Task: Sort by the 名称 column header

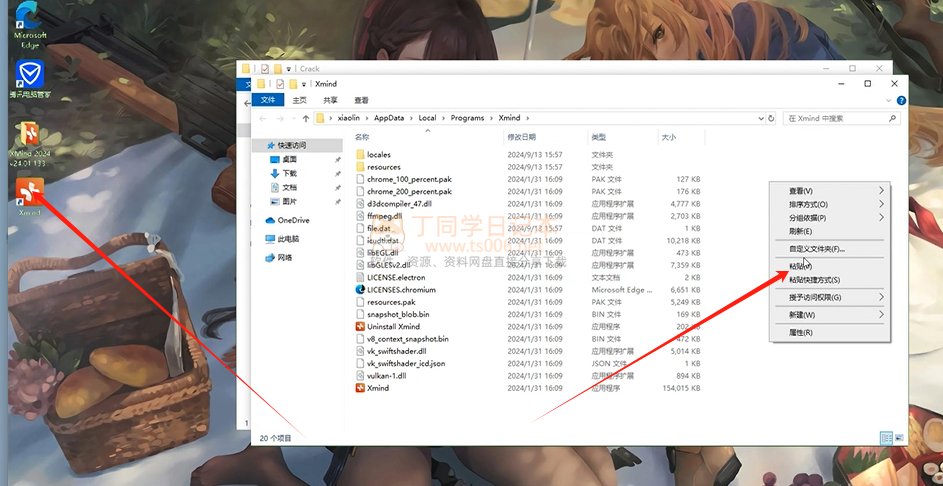Action: pos(361,138)
